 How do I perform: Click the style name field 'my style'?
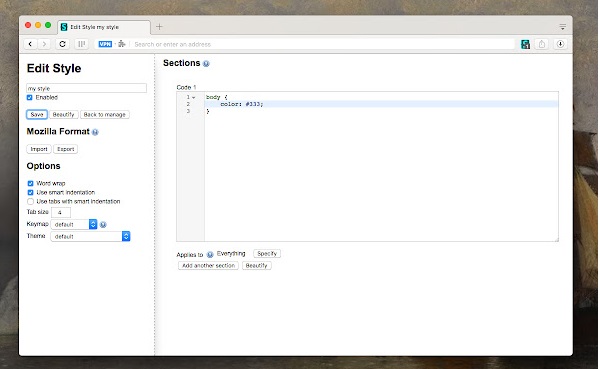tap(86, 88)
